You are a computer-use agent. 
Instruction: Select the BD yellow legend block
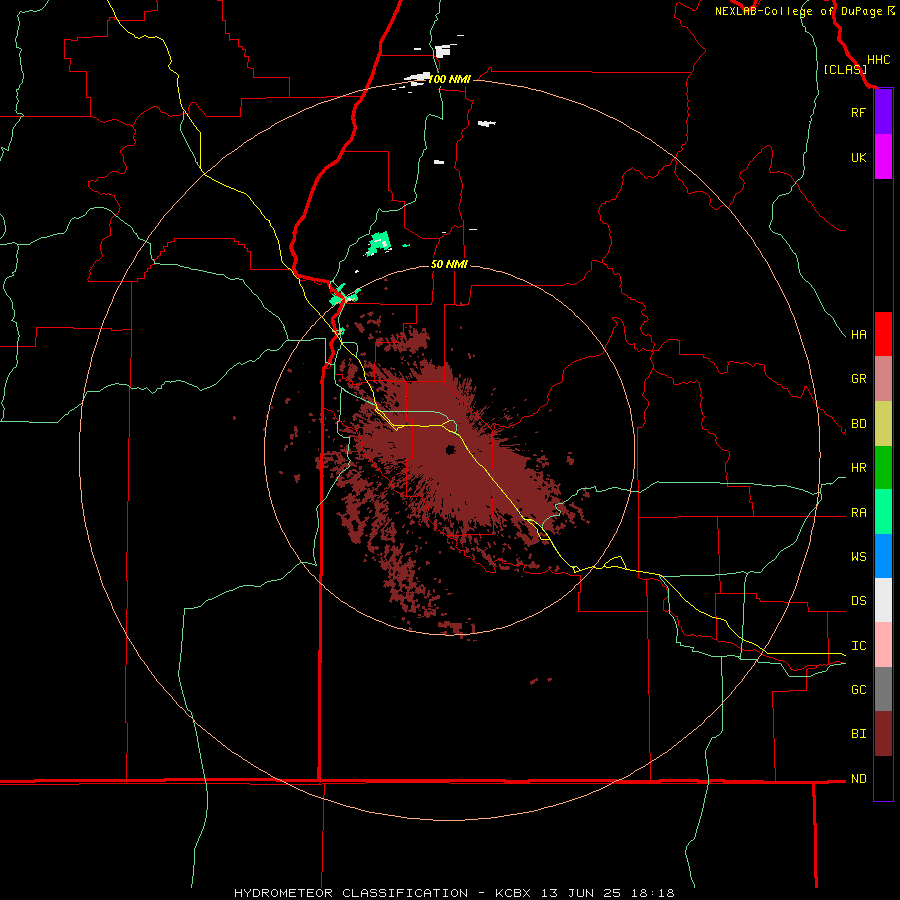[x=883, y=423]
